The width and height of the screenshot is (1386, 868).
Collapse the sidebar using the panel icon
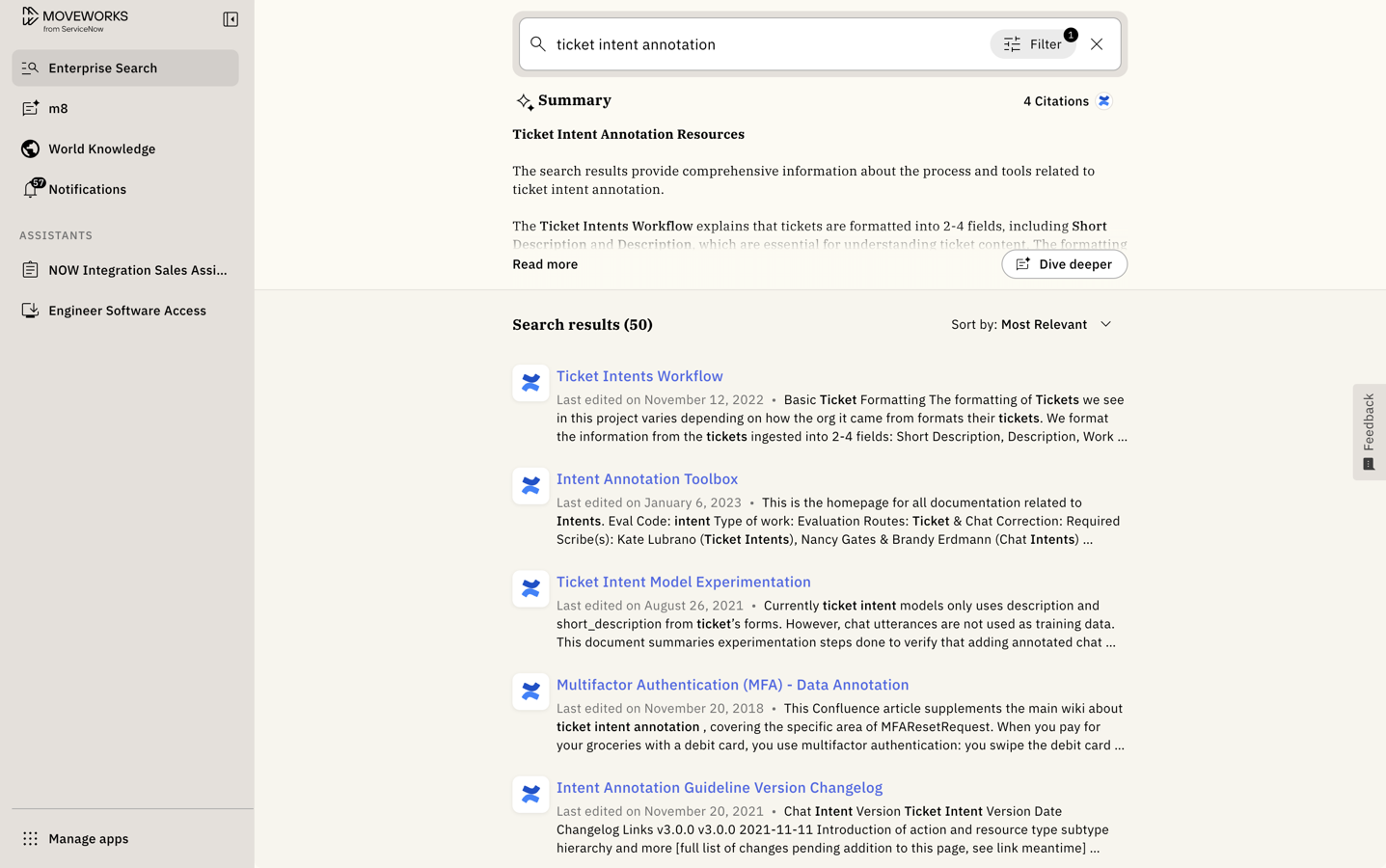tap(230, 17)
